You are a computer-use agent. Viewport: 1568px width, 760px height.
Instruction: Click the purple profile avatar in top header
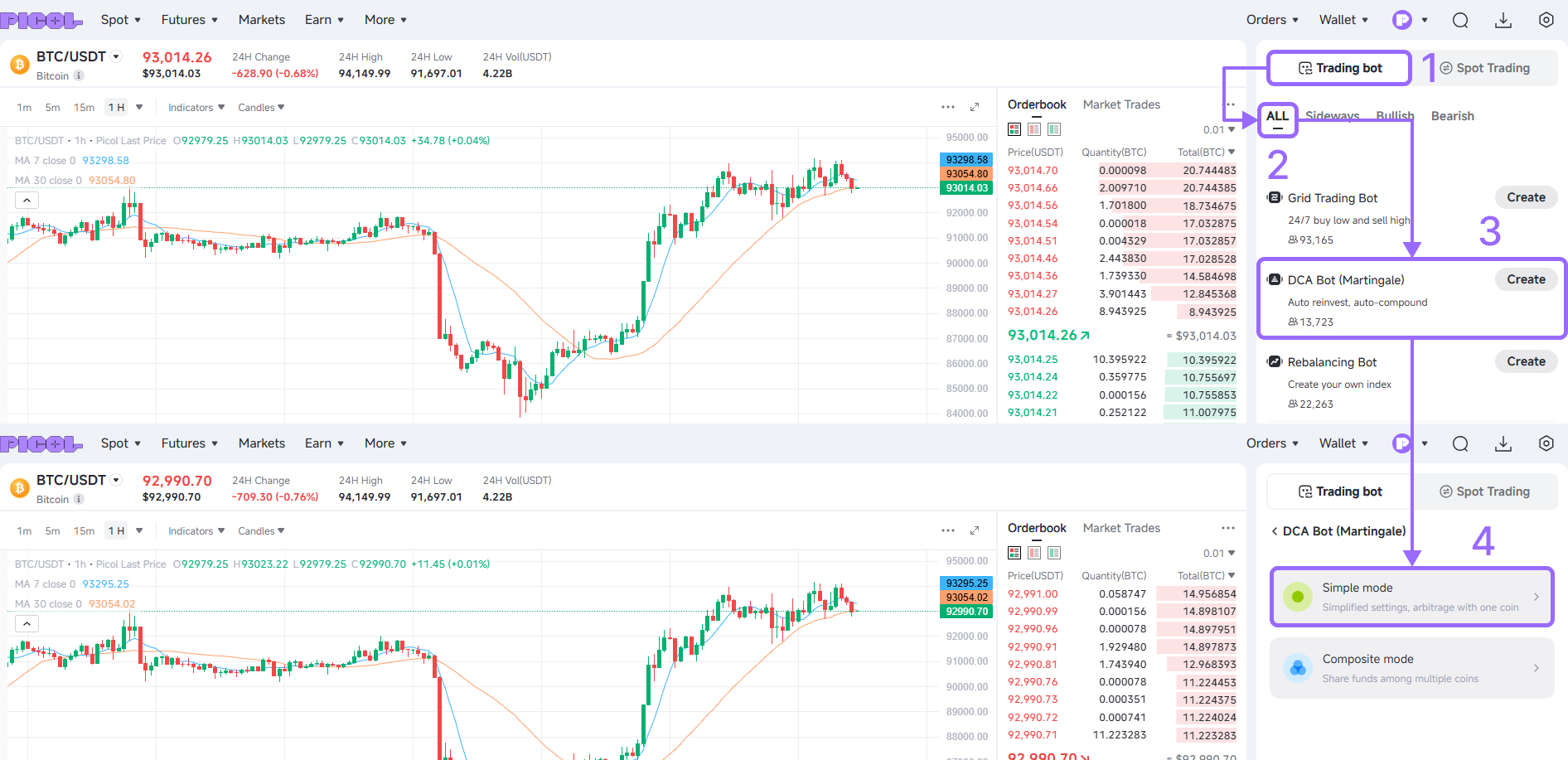tap(1401, 20)
